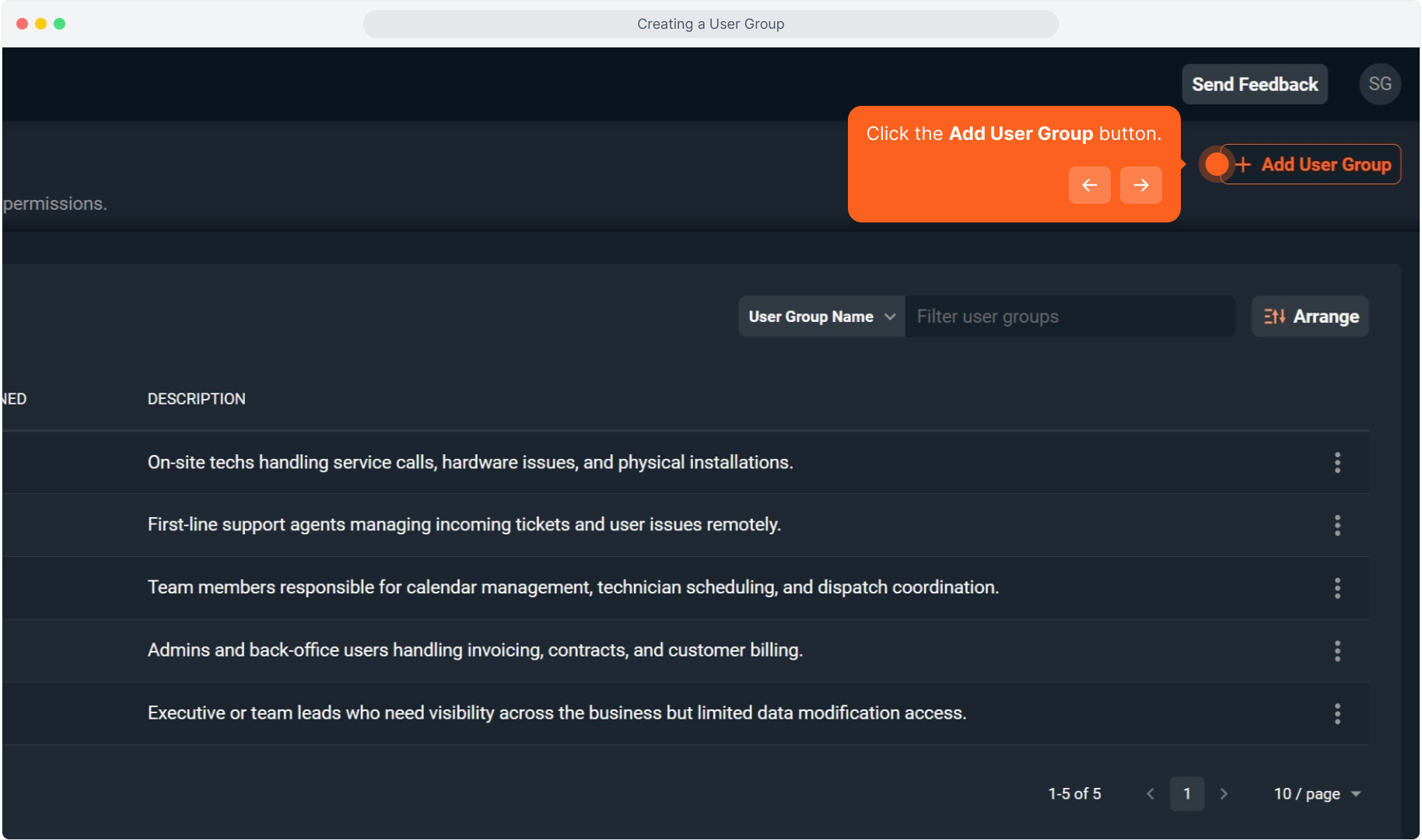Go to previous tutorial step arrow
Image resolution: width=1422 pixels, height=840 pixels.
click(1089, 185)
